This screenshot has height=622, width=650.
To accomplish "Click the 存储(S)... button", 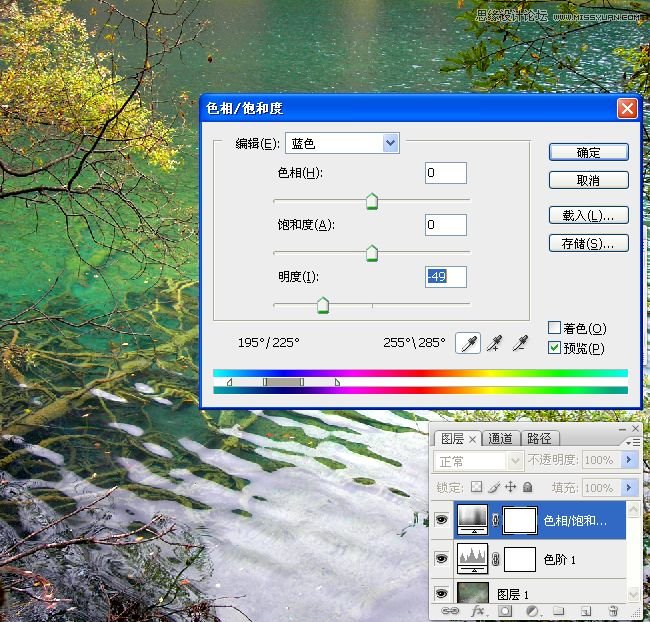I will [x=589, y=243].
